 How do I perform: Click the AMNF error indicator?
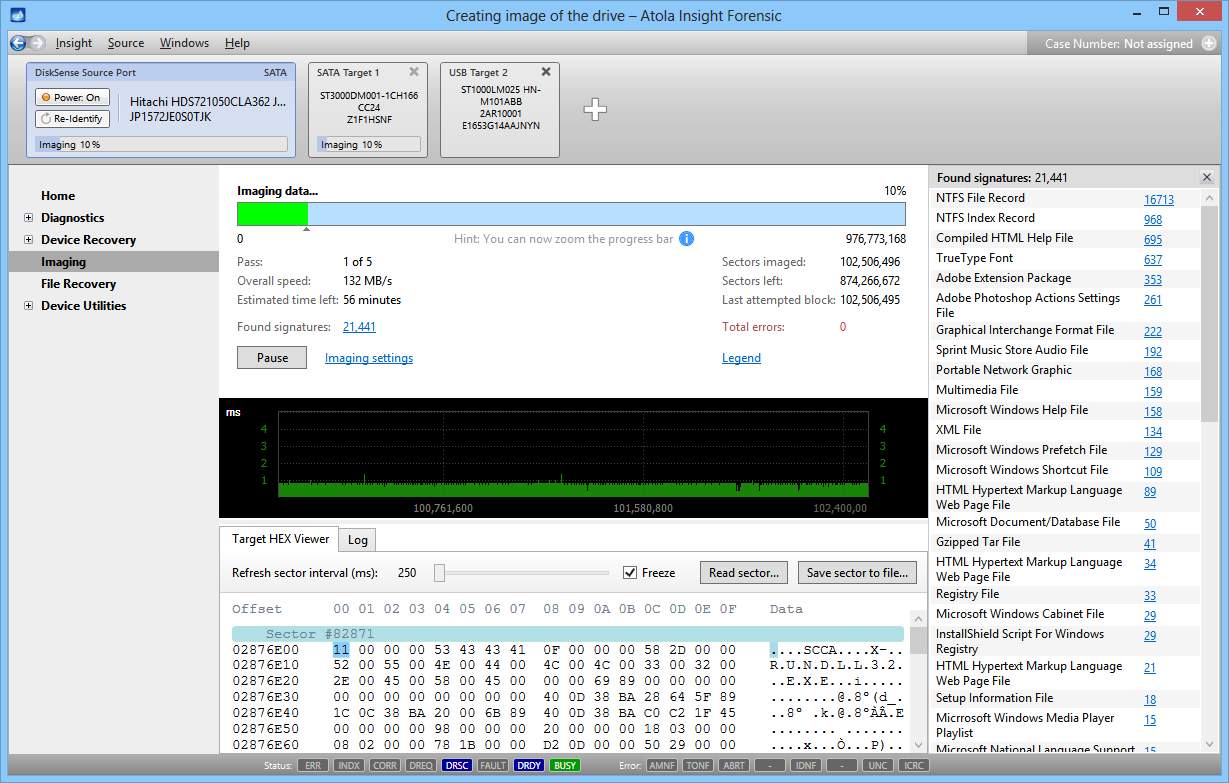(x=661, y=765)
